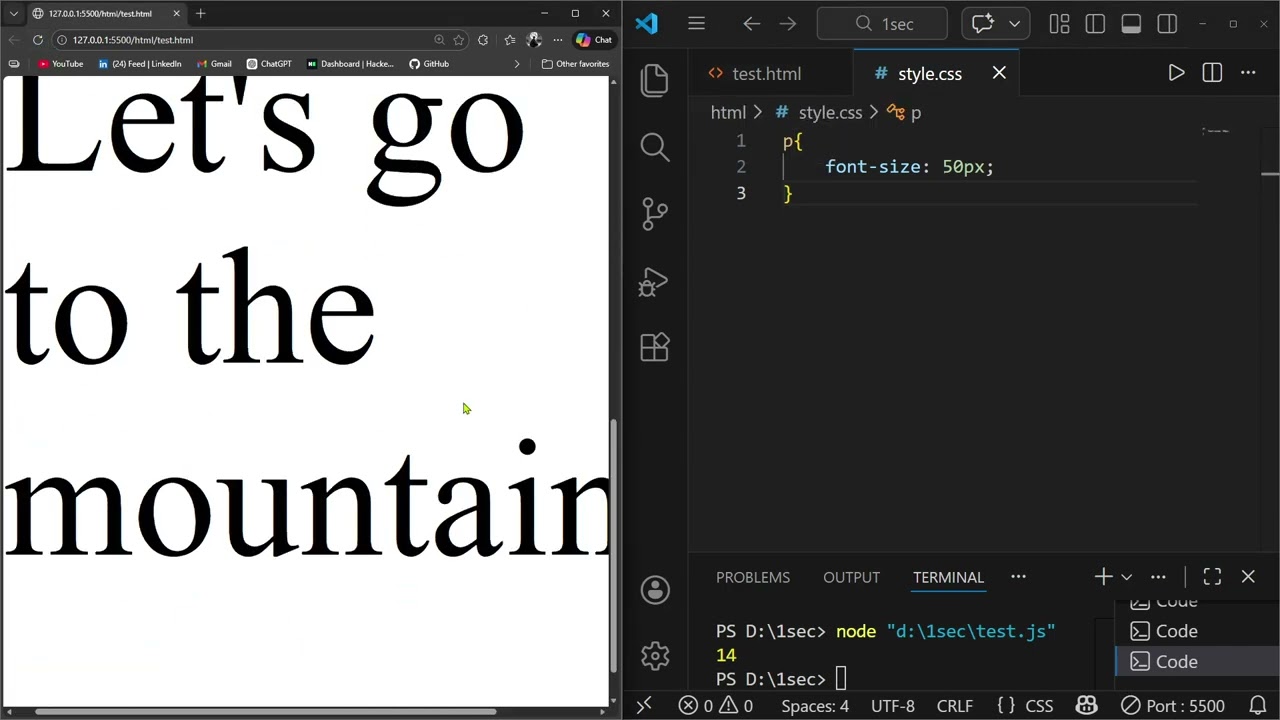Open a new browser tab
The height and width of the screenshot is (720, 1280).
pyautogui.click(x=200, y=14)
